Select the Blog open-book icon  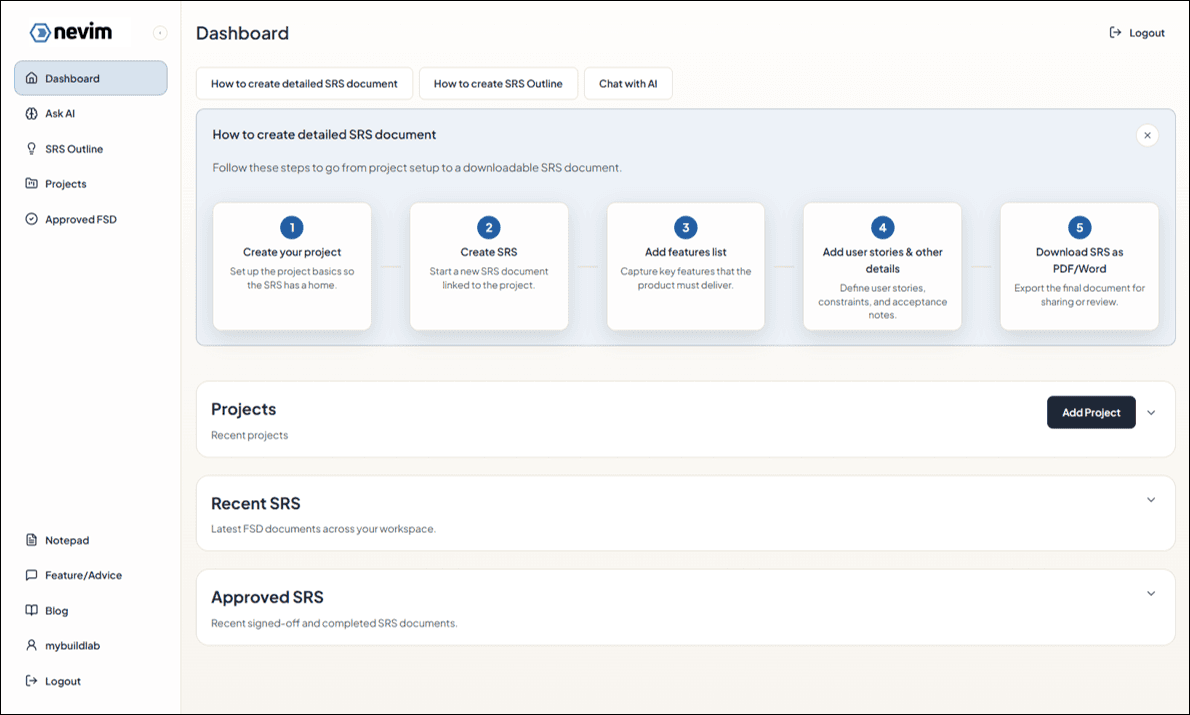coord(31,610)
